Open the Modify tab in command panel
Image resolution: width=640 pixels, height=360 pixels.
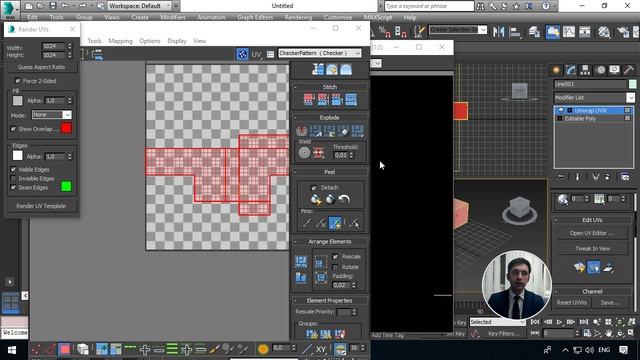tap(571, 70)
